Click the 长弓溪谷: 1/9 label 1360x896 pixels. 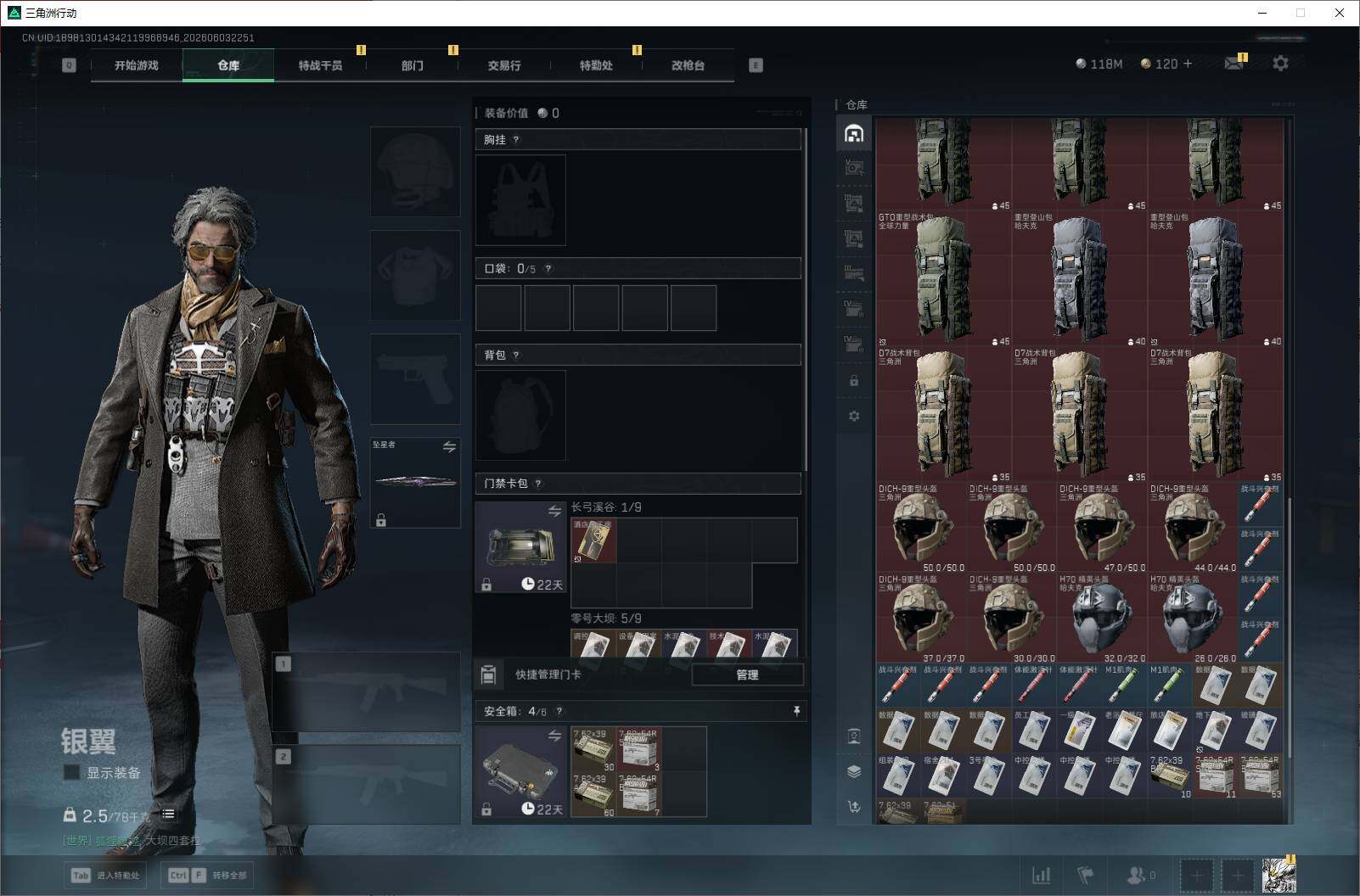606,507
